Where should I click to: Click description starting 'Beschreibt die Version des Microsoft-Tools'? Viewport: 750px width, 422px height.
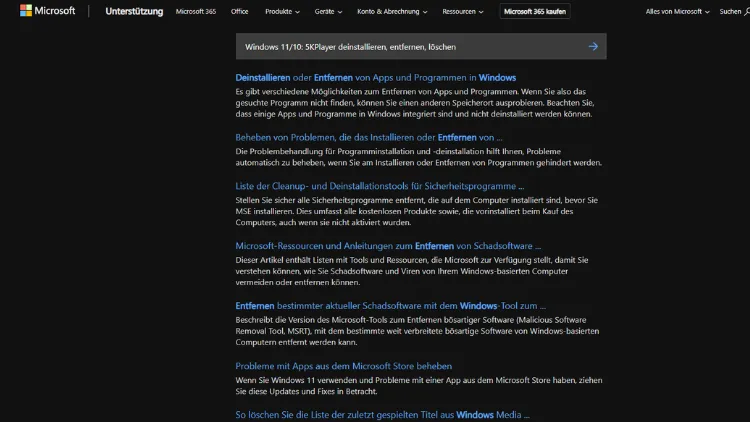(417, 331)
